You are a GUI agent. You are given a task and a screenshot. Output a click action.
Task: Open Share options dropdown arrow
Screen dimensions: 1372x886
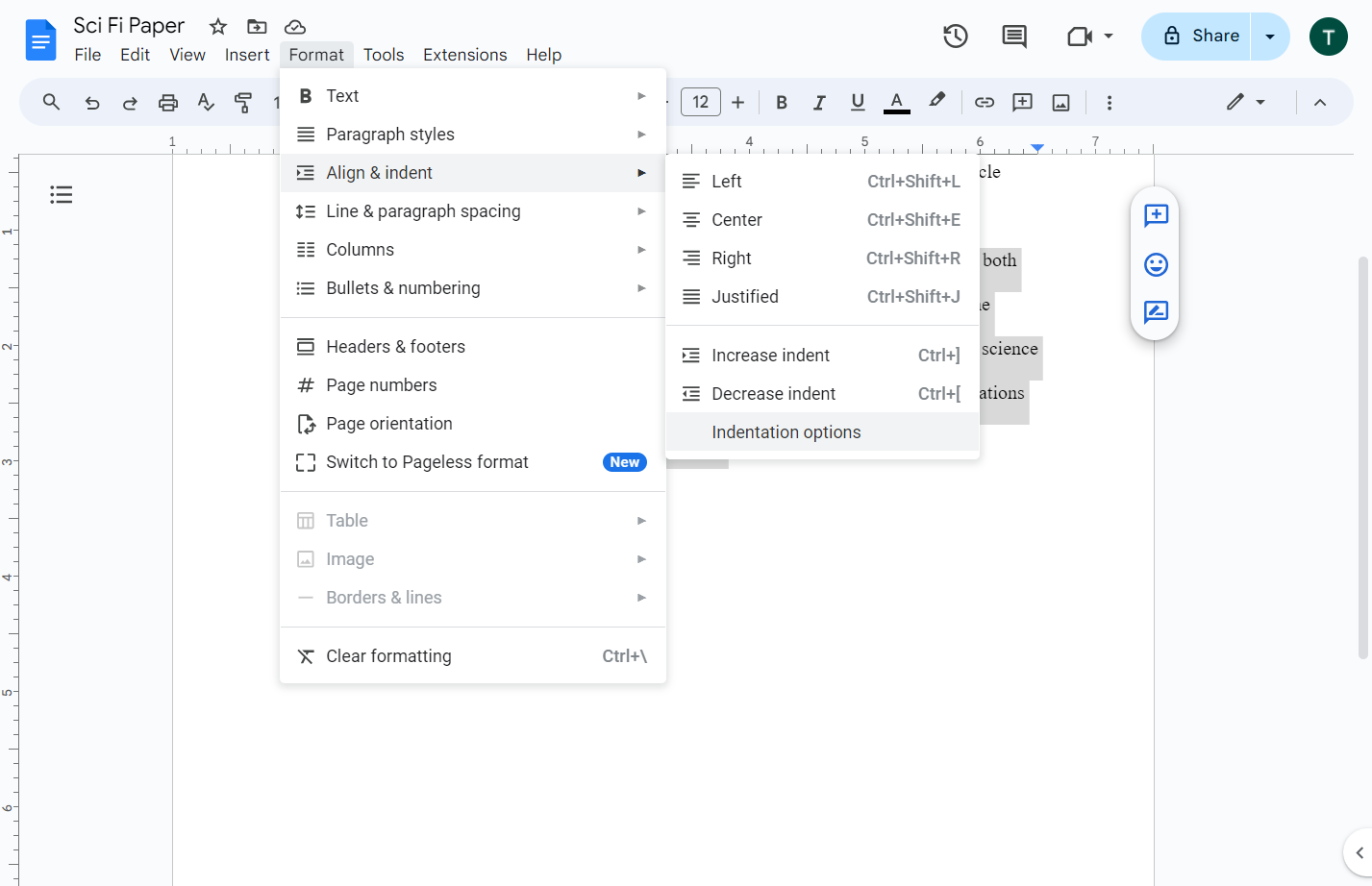1270,37
